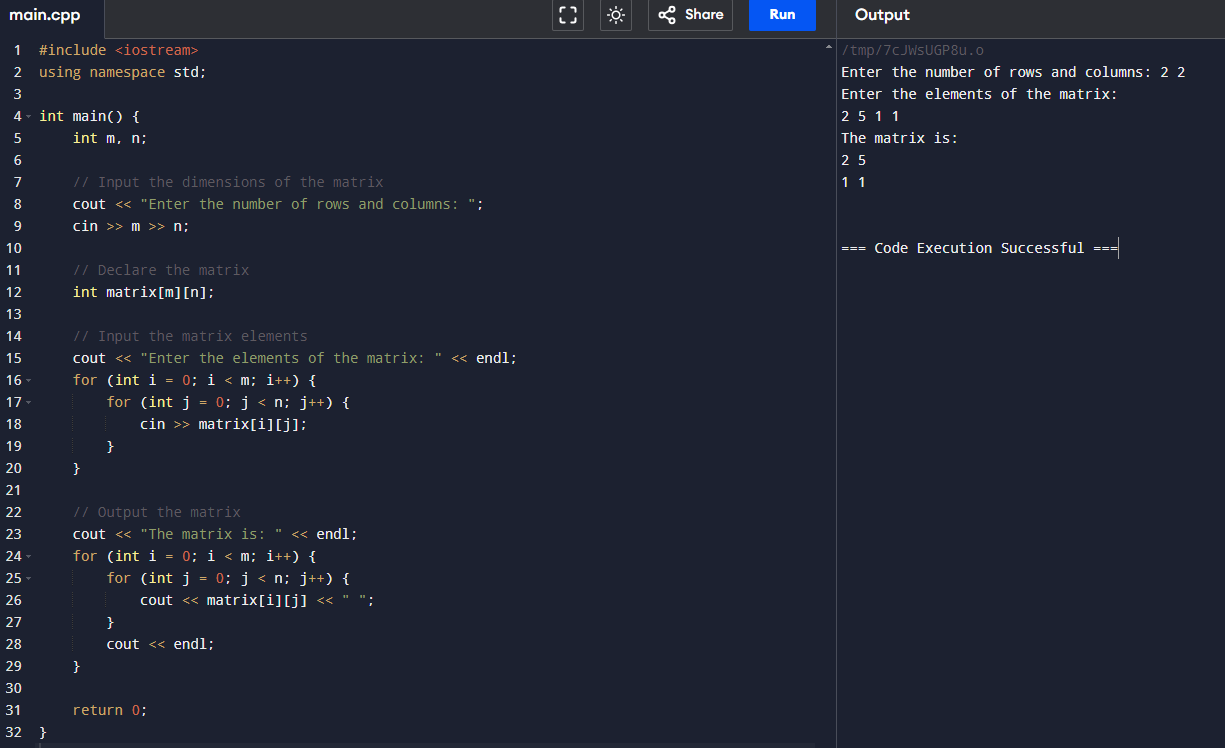Image resolution: width=1225 pixels, height=748 pixels.
Task: Click the Share button
Action: (691, 15)
